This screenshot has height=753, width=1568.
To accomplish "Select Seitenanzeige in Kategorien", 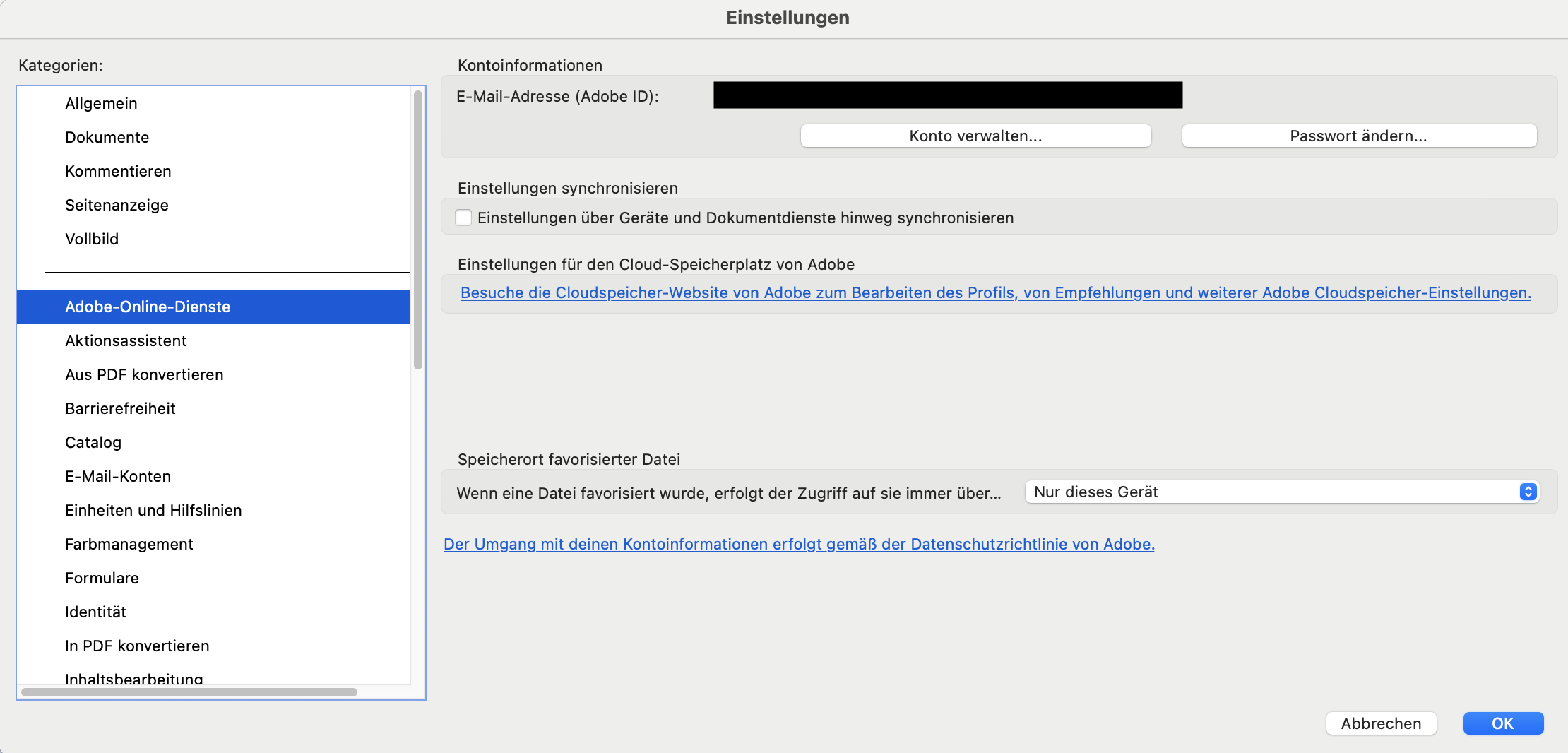I will coord(213,205).
